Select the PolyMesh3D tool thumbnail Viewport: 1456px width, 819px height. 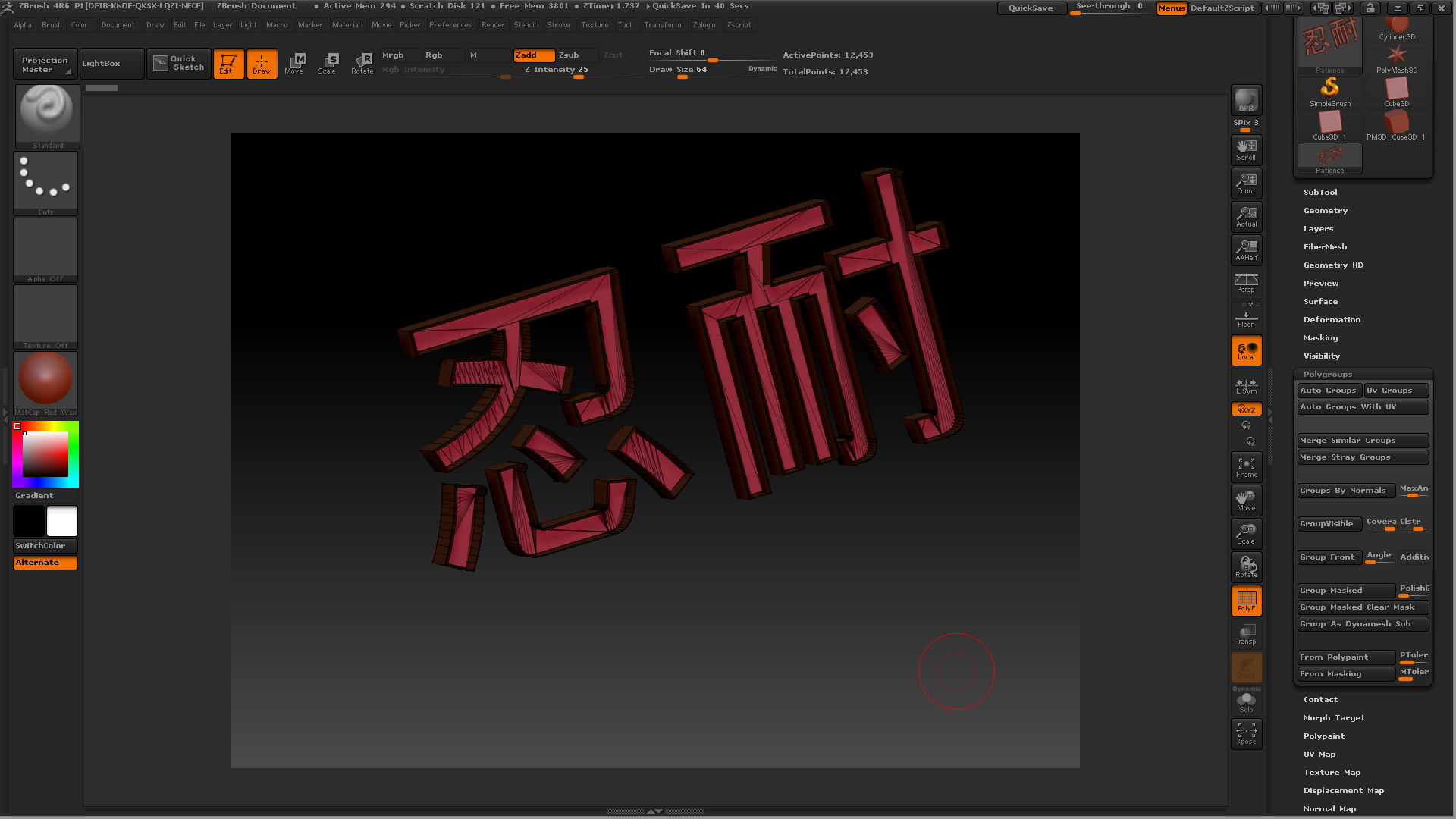pos(1397,59)
